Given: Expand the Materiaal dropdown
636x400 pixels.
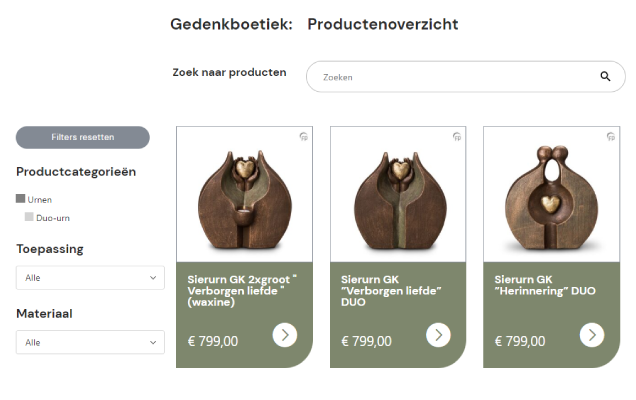Looking at the screenshot, I should pos(90,342).
